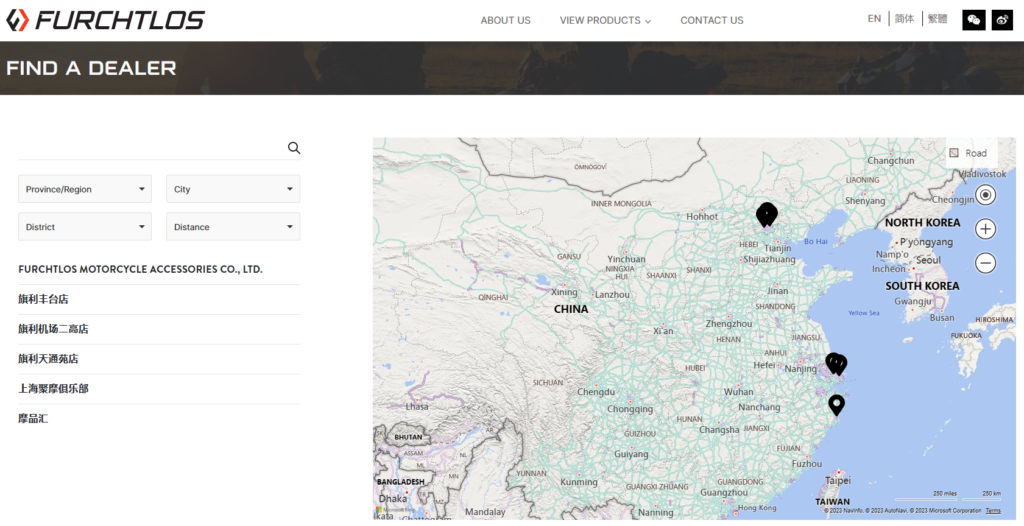Select Furchtlos Motorcycle Accessories Co., Ltd. dealer
Viewport: 1024px width, 526px height.
[x=140, y=269]
